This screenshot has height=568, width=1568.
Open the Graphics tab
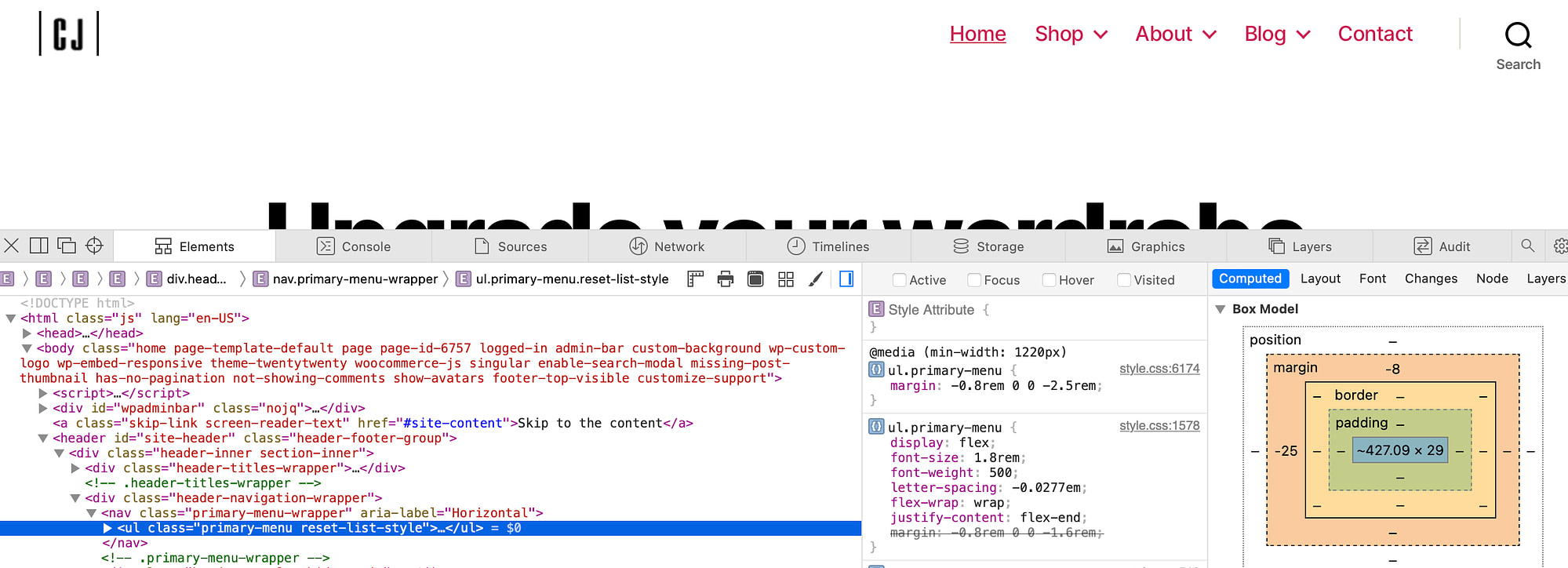pos(1146,246)
